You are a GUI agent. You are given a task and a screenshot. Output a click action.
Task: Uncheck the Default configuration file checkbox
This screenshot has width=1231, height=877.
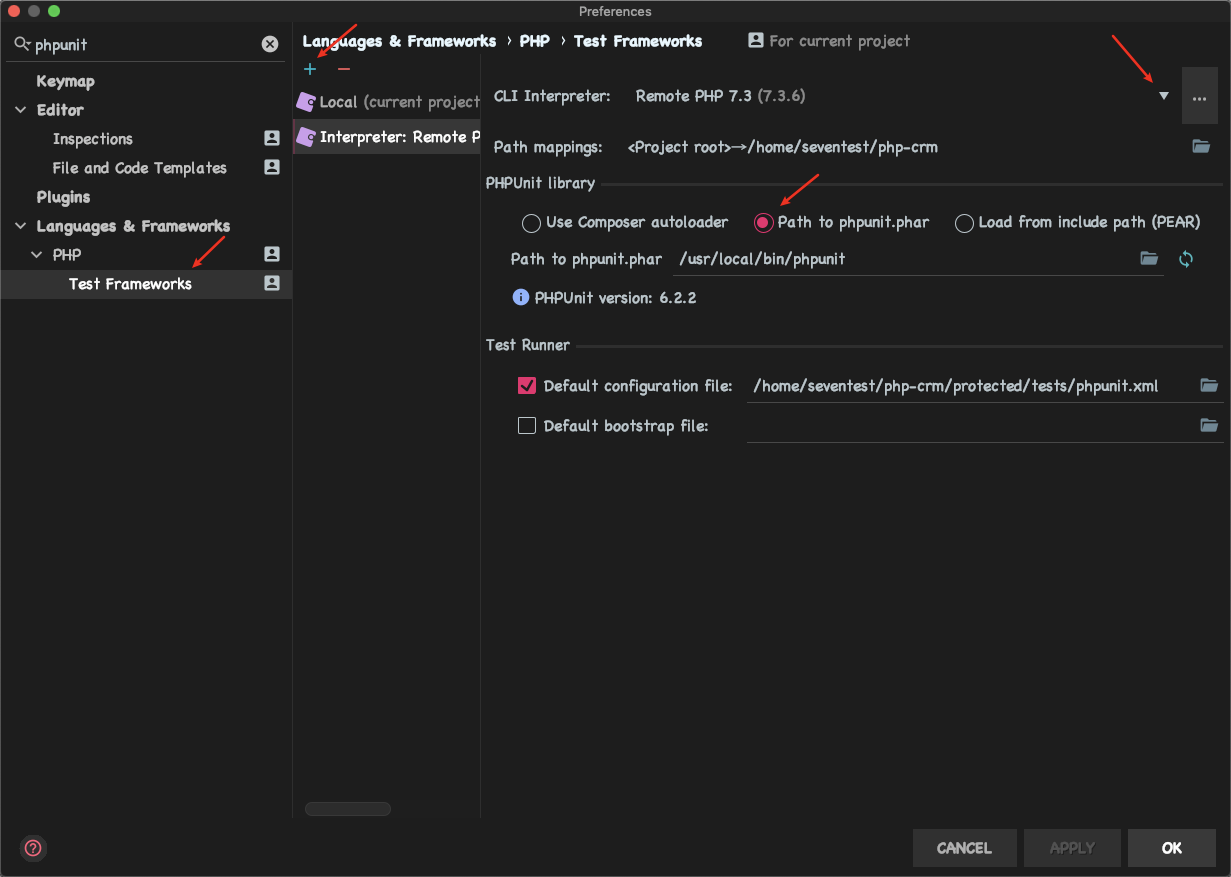pyautogui.click(x=527, y=386)
